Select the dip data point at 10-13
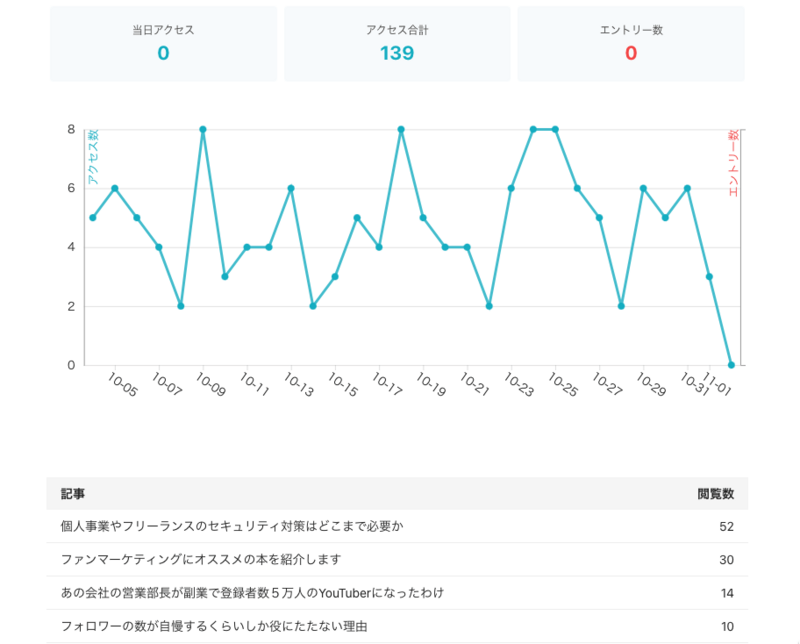The height and width of the screenshot is (644, 800). click(312, 306)
